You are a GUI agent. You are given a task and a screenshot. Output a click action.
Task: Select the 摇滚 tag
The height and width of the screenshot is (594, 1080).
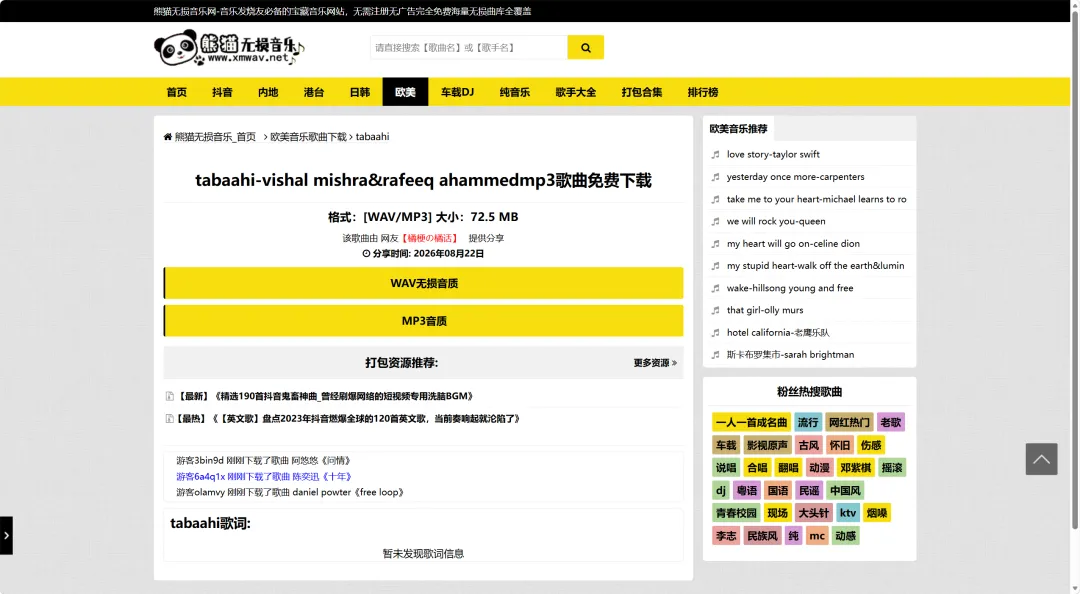coord(891,468)
